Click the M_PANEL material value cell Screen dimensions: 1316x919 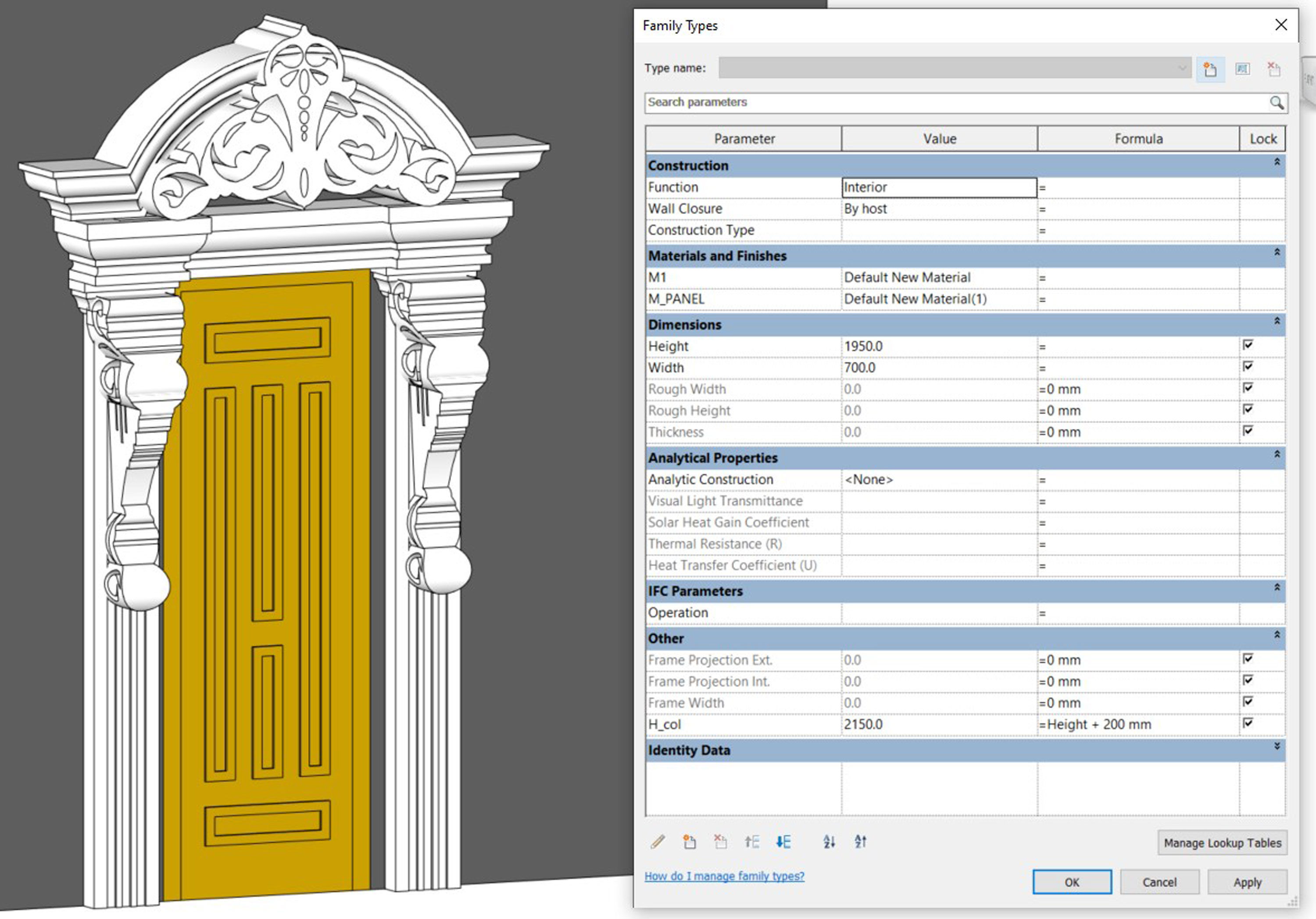[x=938, y=299]
